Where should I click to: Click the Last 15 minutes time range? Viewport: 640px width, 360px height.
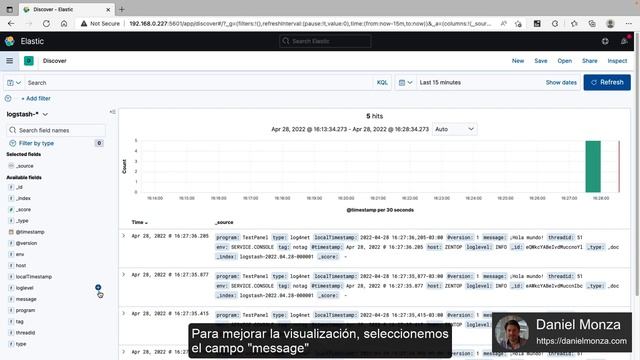(440, 82)
